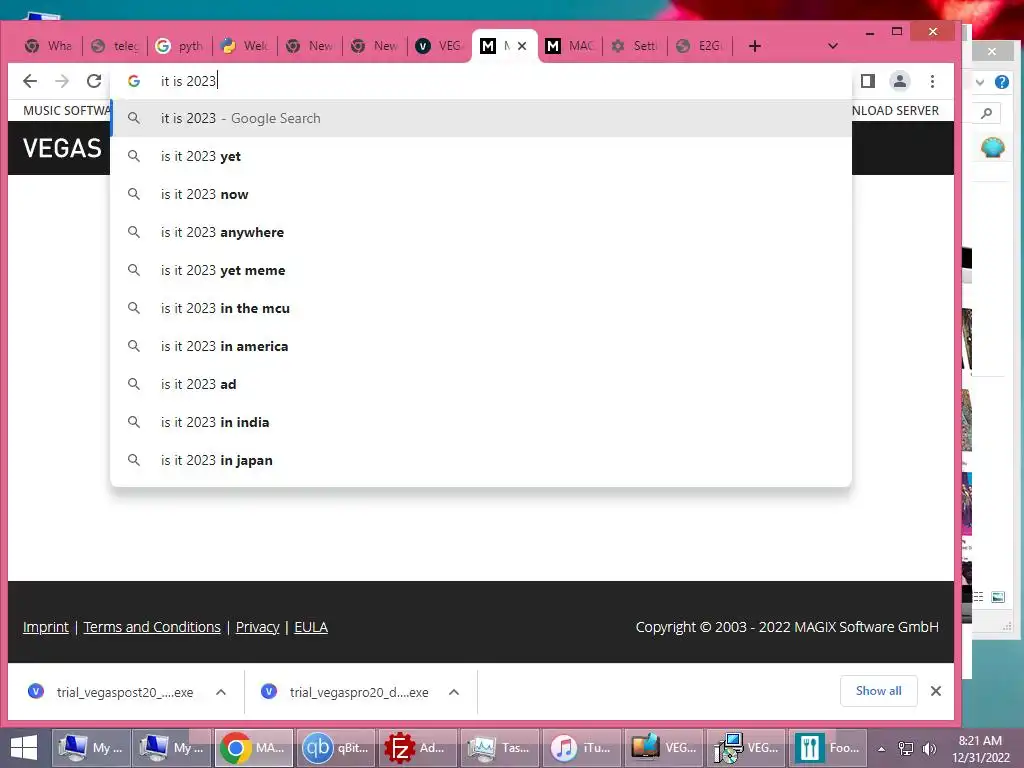Open Task Manager from the taskbar
Viewport: 1024px width, 768px height.
(x=499, y=748)
